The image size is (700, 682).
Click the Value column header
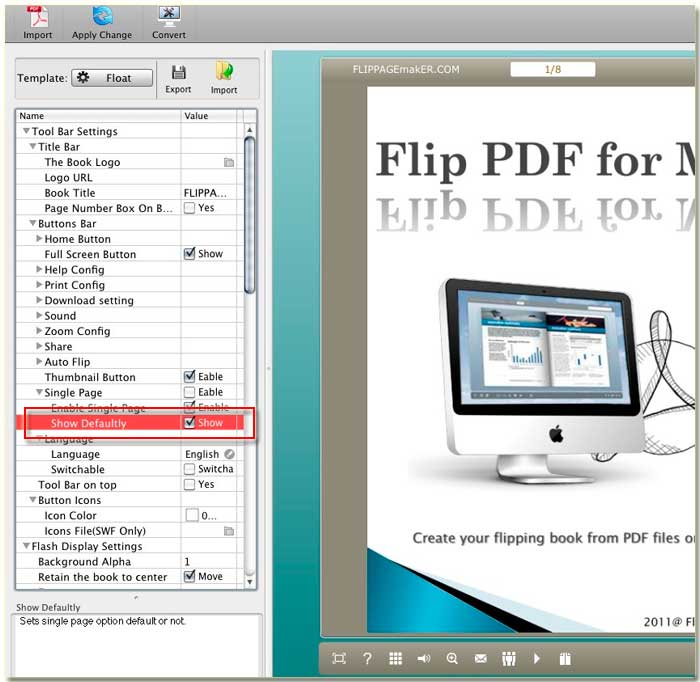(209, 116)
